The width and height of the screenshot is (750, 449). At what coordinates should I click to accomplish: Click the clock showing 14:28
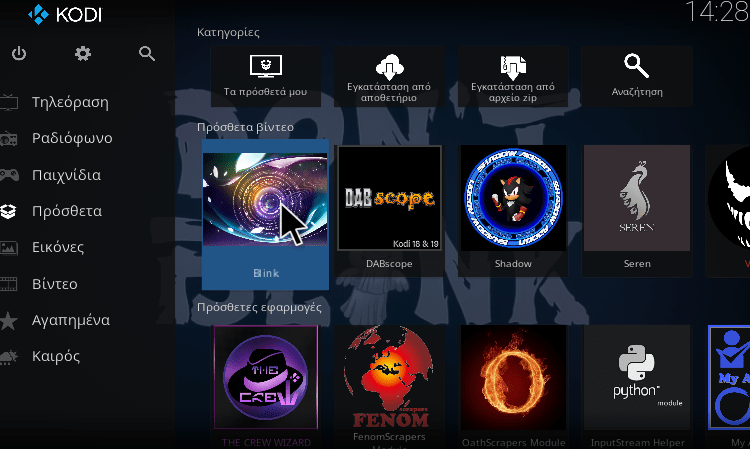click(x=717, y=11)
